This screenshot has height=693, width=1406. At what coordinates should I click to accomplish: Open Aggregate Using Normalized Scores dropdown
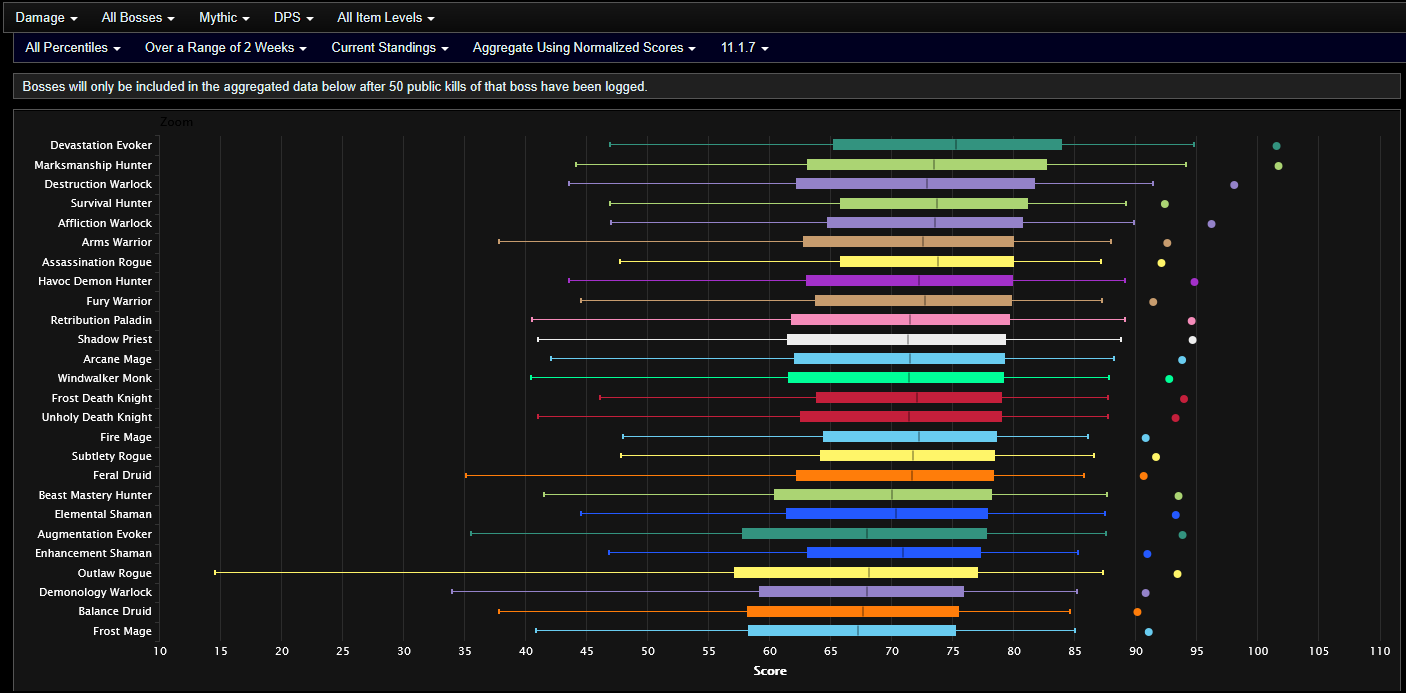point(585,47)
